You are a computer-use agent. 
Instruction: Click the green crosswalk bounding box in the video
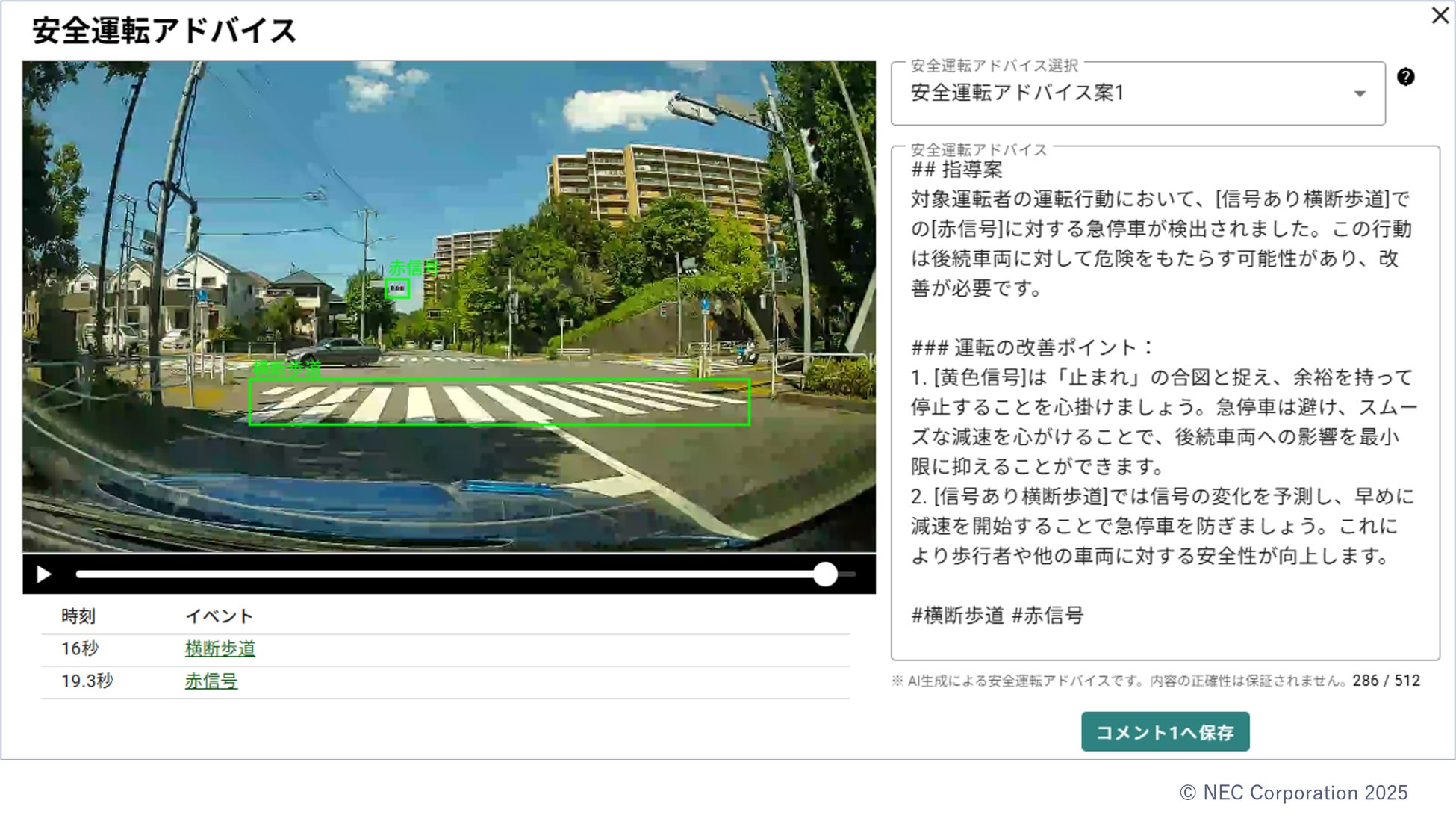(x=499, y=402)
